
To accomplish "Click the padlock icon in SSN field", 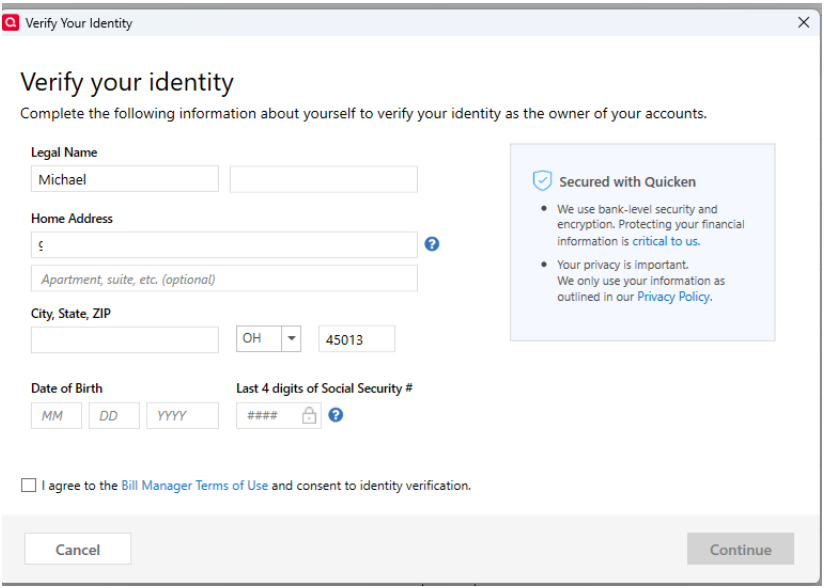I will [309, 416].
